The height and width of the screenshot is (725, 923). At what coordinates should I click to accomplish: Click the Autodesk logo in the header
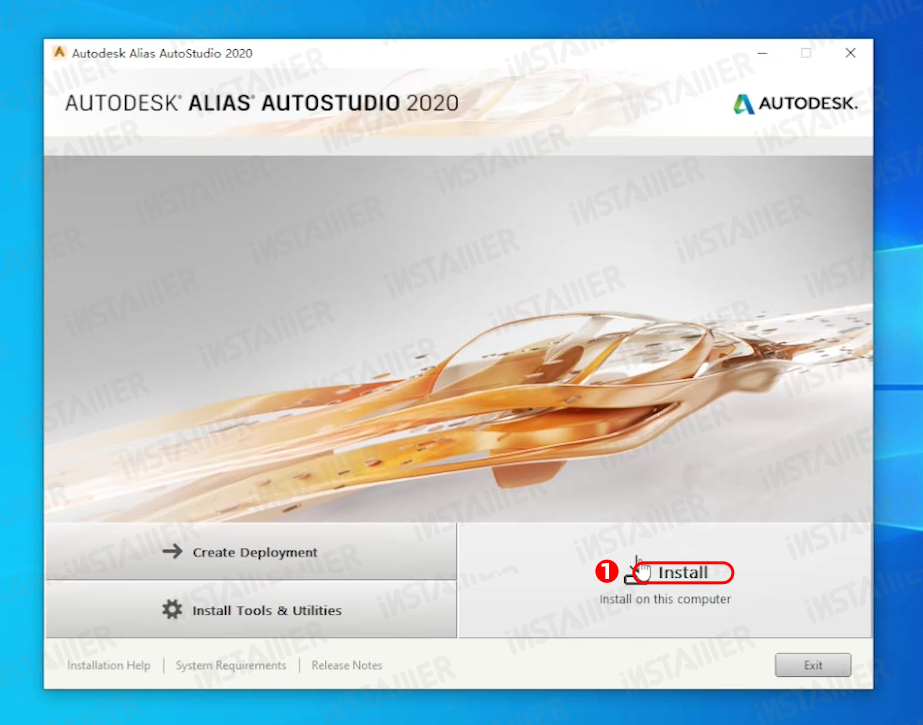(796, 104)
